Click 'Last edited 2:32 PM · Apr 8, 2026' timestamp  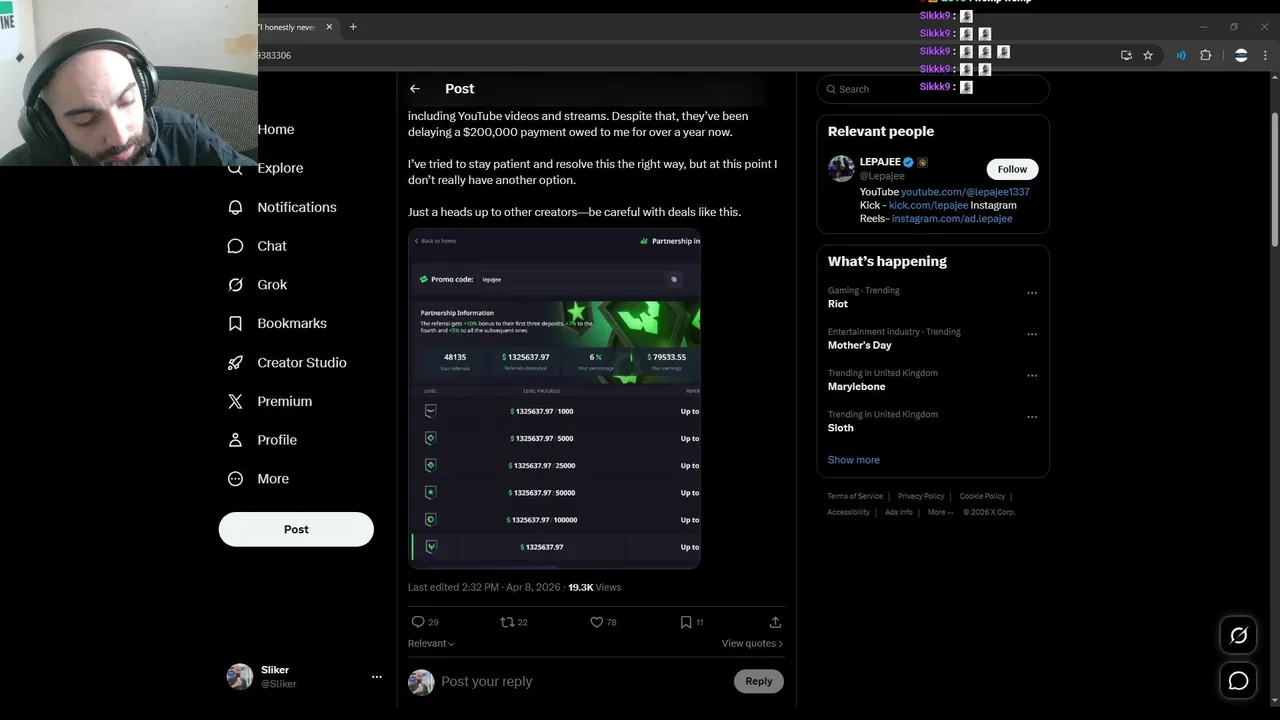484,587
